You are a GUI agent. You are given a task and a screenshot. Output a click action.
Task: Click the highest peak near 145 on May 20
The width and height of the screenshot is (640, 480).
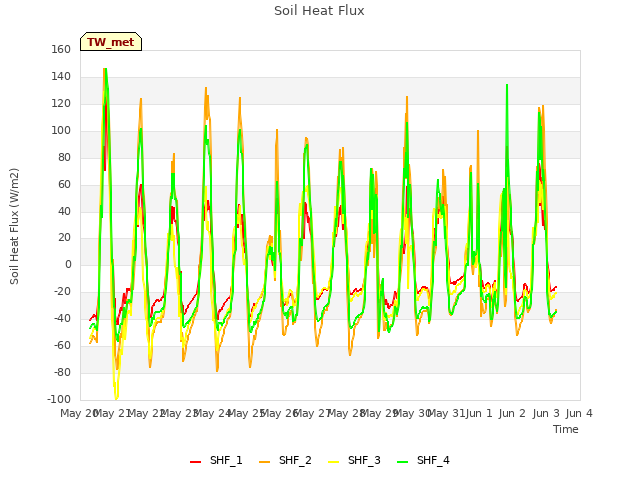(105, 69)
